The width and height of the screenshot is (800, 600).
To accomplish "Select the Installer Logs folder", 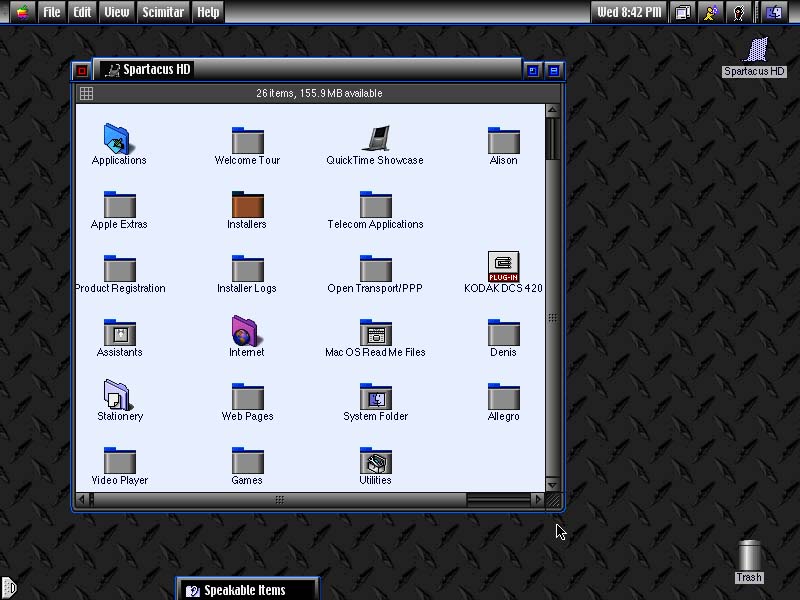I will pyautogui.click(x=247, y=268).
